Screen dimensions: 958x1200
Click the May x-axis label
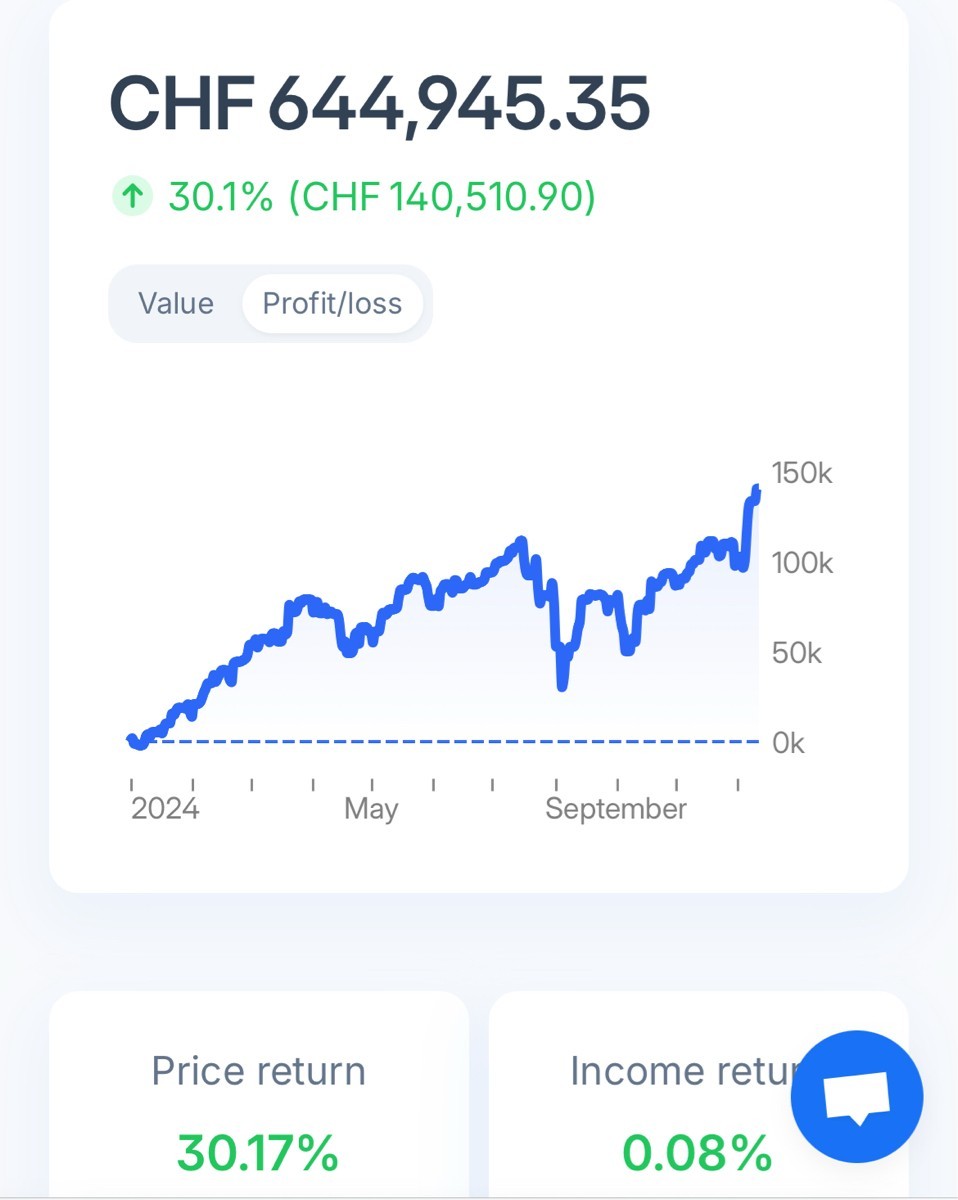[x=371, y=808]
